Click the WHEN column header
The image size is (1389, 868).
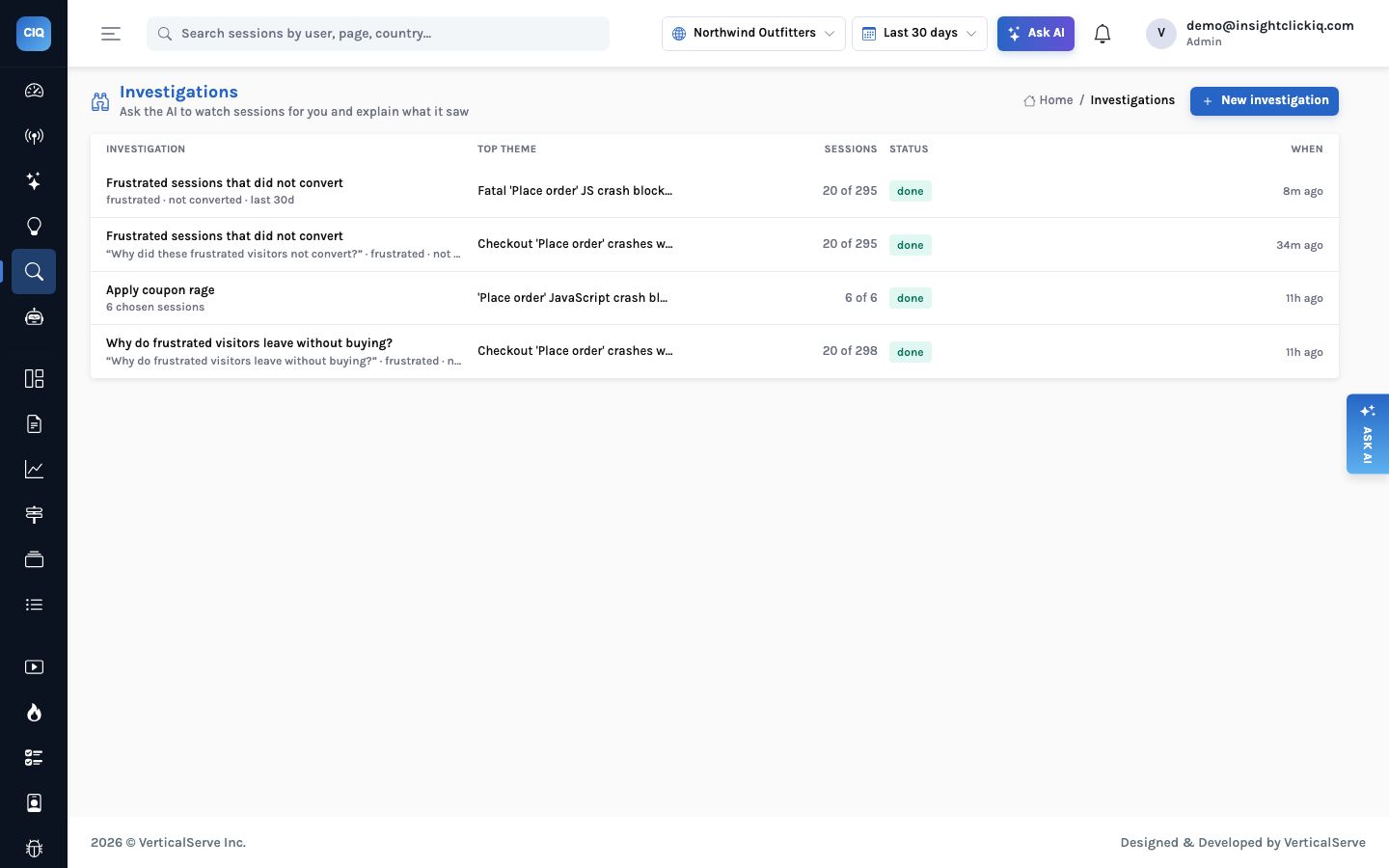click(x=1307, y=149)
